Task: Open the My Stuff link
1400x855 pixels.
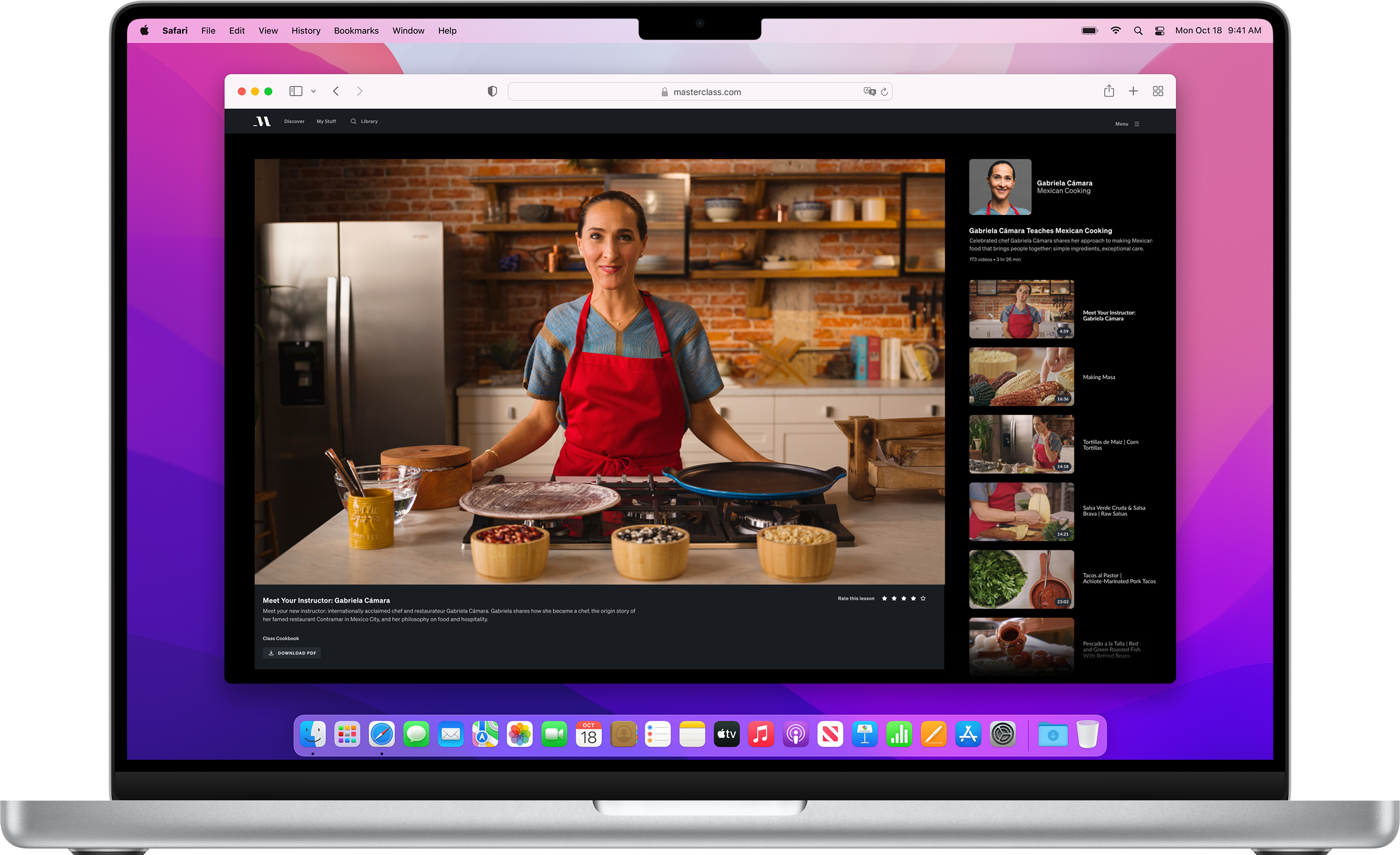Action: pyautogui.click(x=326, y=121)
